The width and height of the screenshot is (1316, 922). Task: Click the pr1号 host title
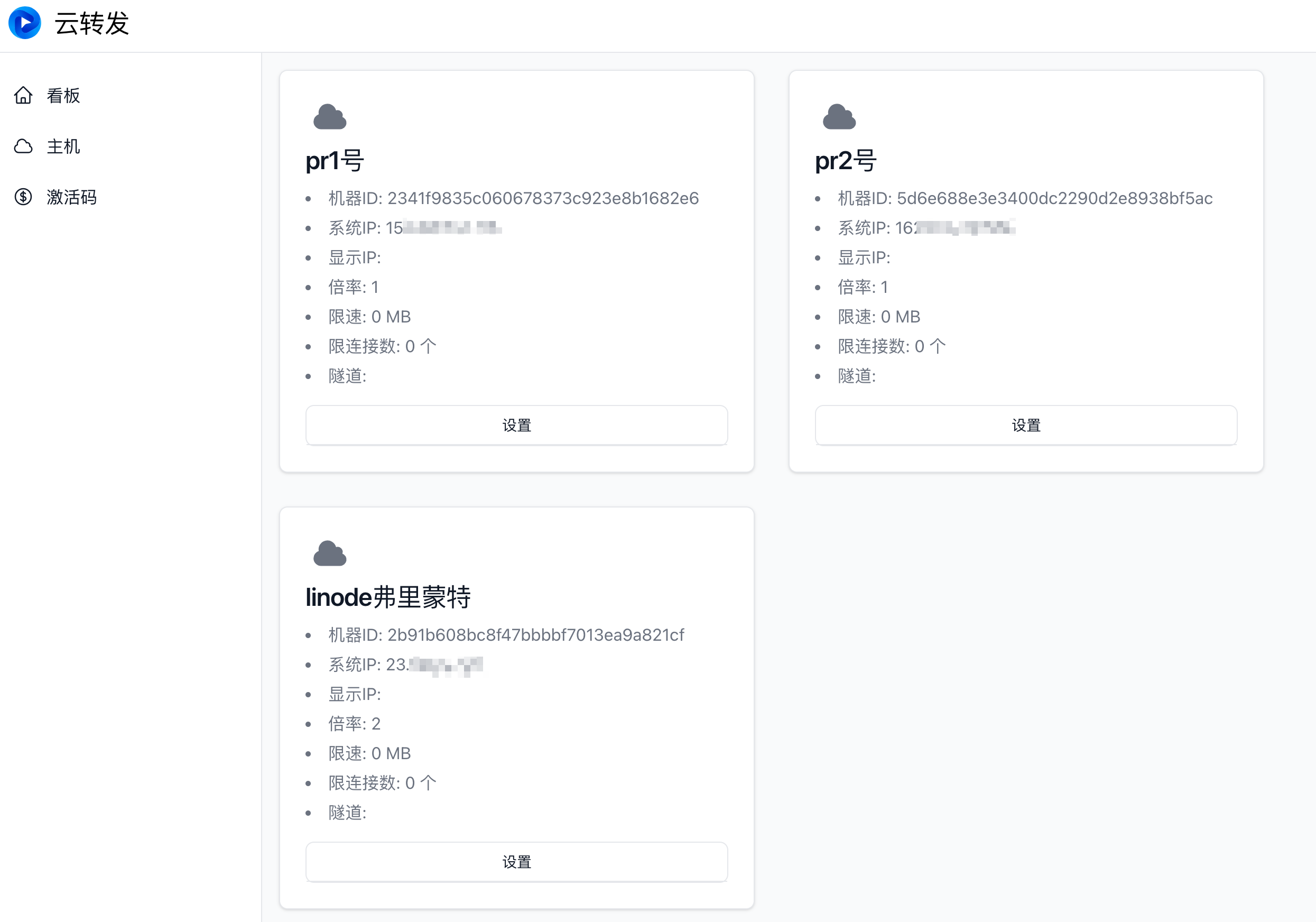click(x=335, y=161)
